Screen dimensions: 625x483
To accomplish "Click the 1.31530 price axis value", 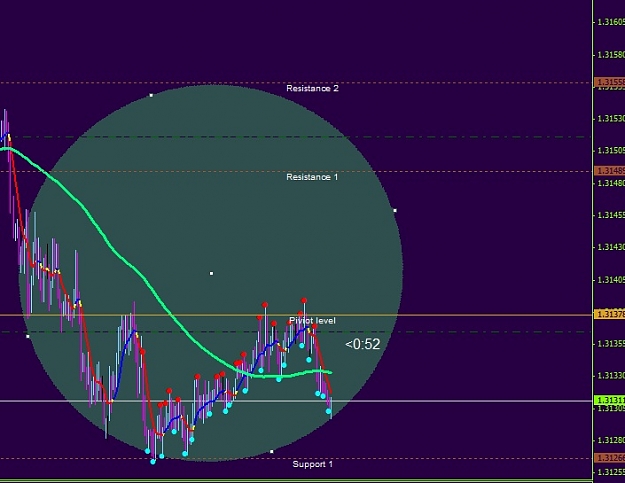I will tap(611, 119).
